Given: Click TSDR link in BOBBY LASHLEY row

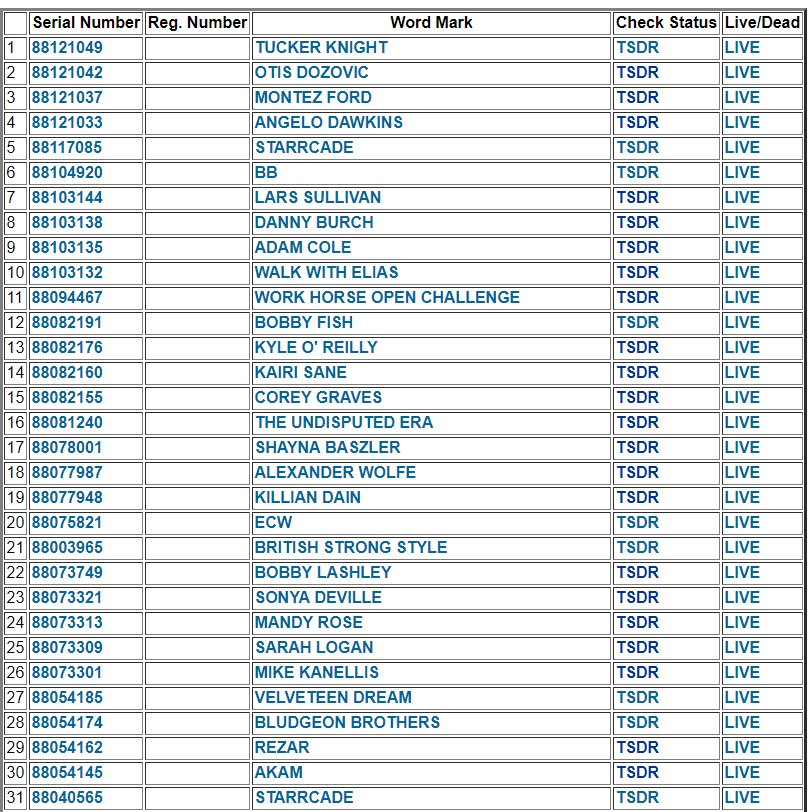Looking at the screenshot, I should 637,572.
